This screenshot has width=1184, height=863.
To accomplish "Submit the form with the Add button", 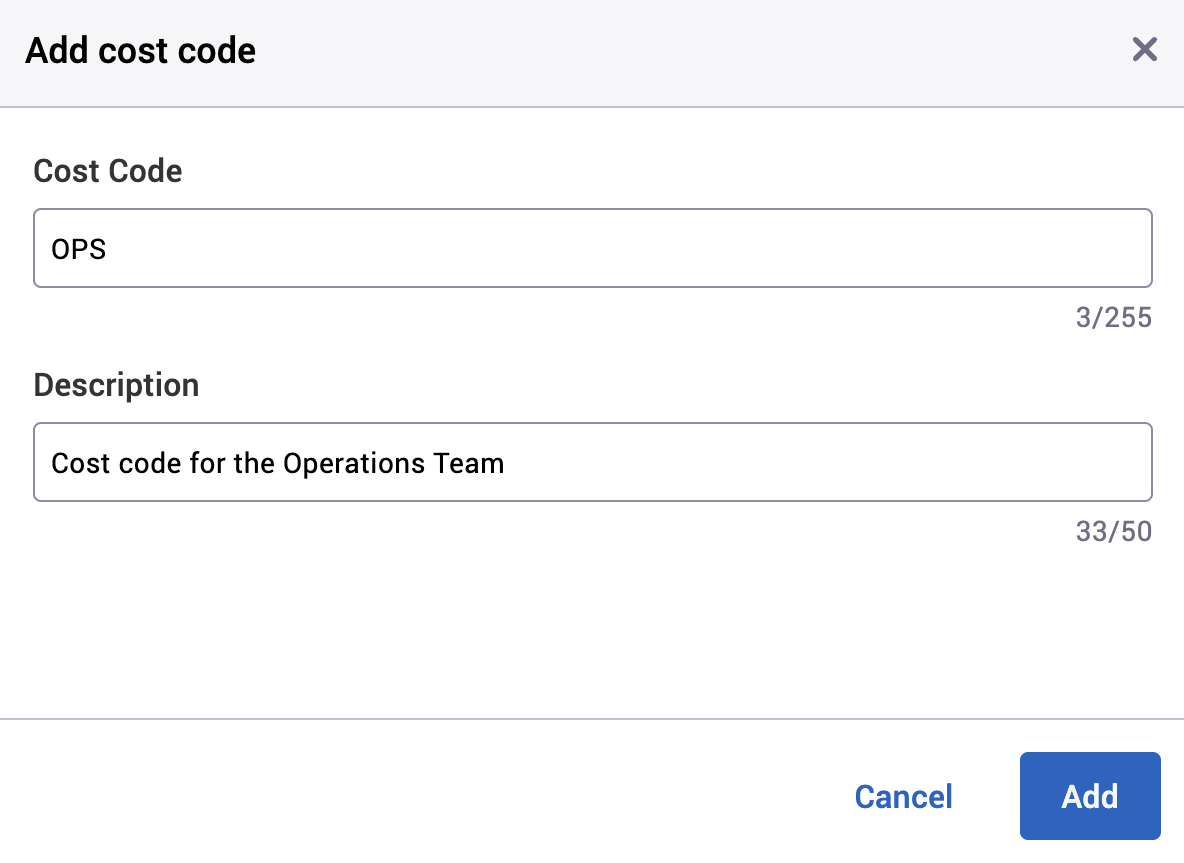I will point(1089,796).
